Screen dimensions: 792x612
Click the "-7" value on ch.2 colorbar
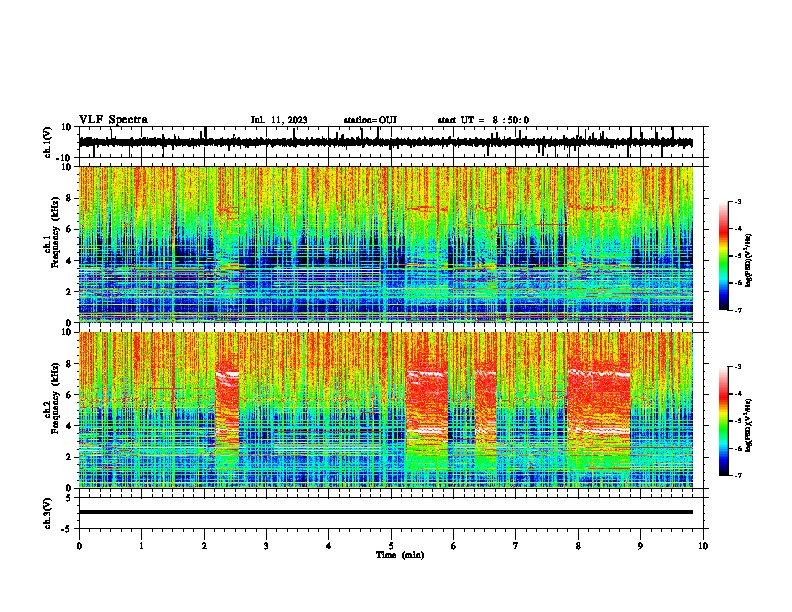738,475
